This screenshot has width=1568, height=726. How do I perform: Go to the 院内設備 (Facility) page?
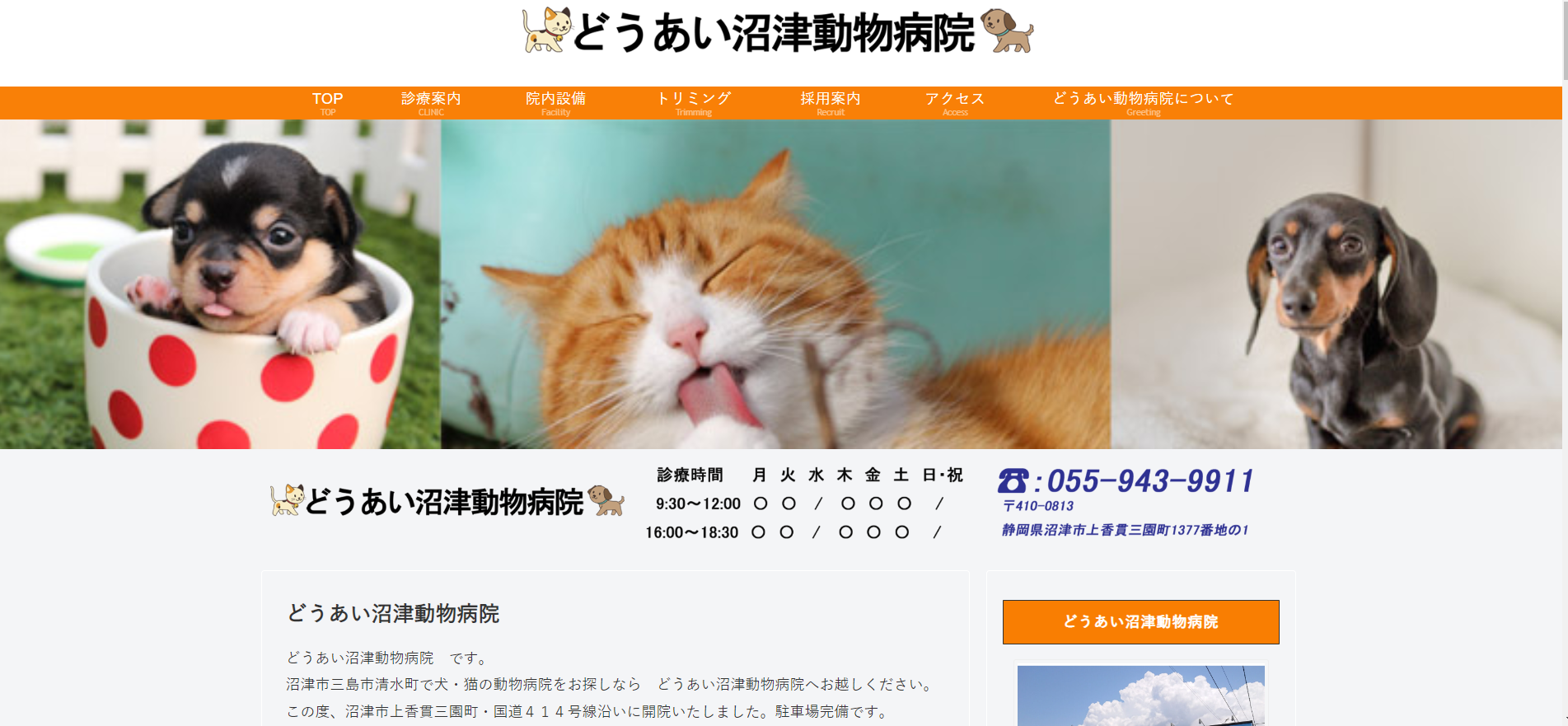click(555, 102)
